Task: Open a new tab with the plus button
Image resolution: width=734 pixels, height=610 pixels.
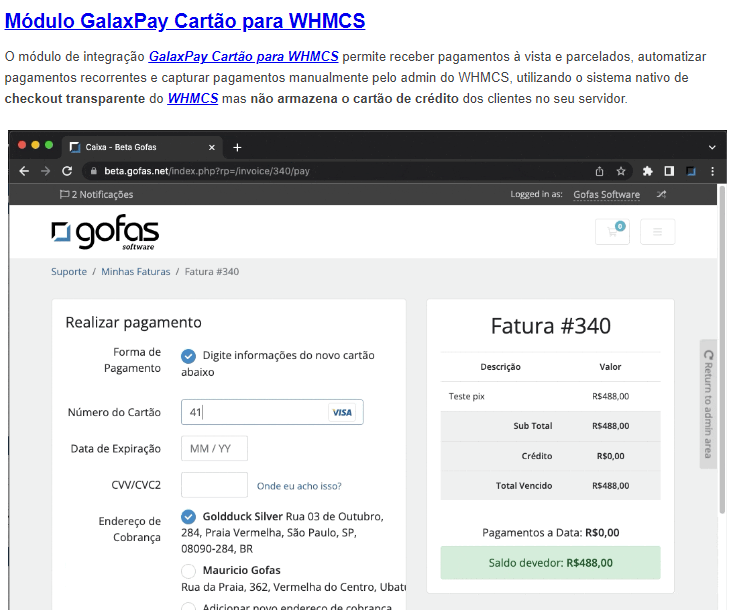Action: pyautogui.click(x=237, y=147)
